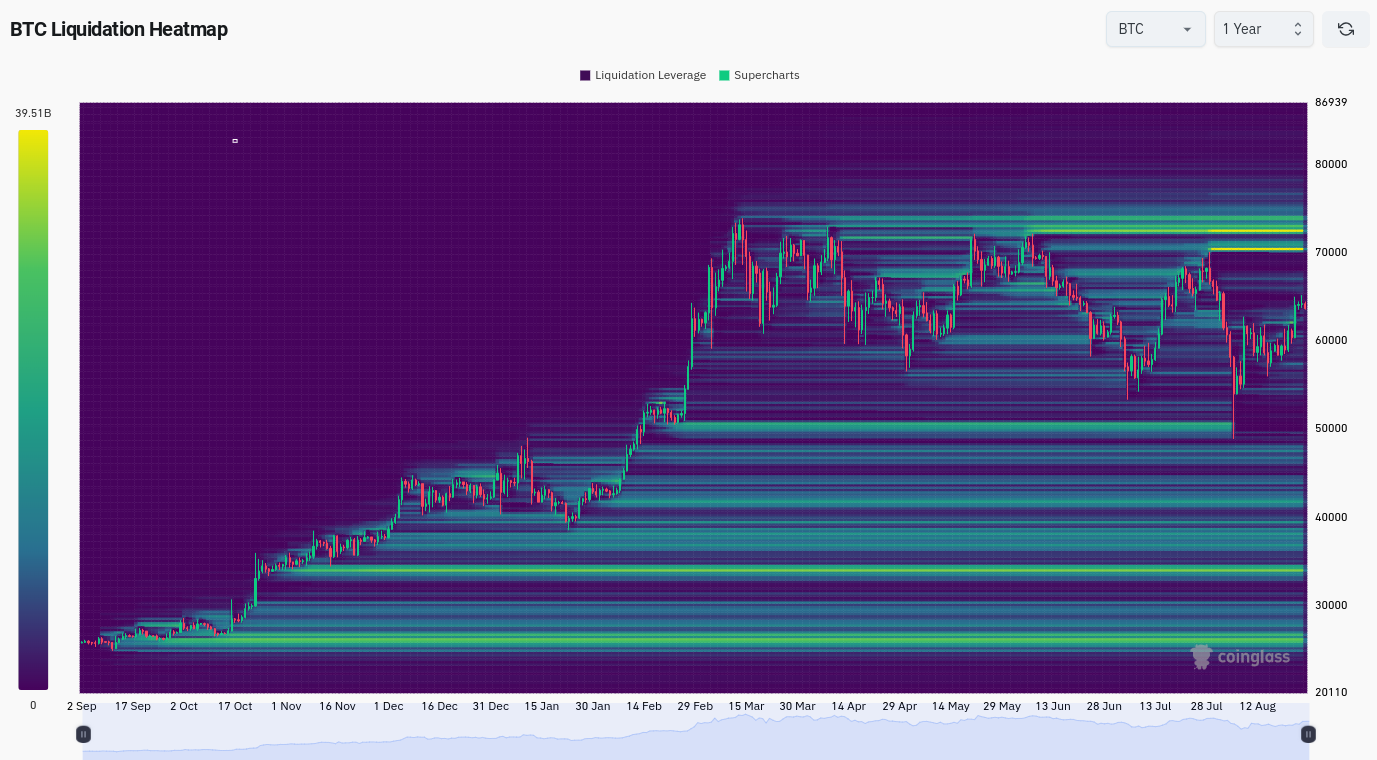The height and width of the screenshot is (760, 1377).
Task: Grab the left range slider handle
Action: coord(84,734)
